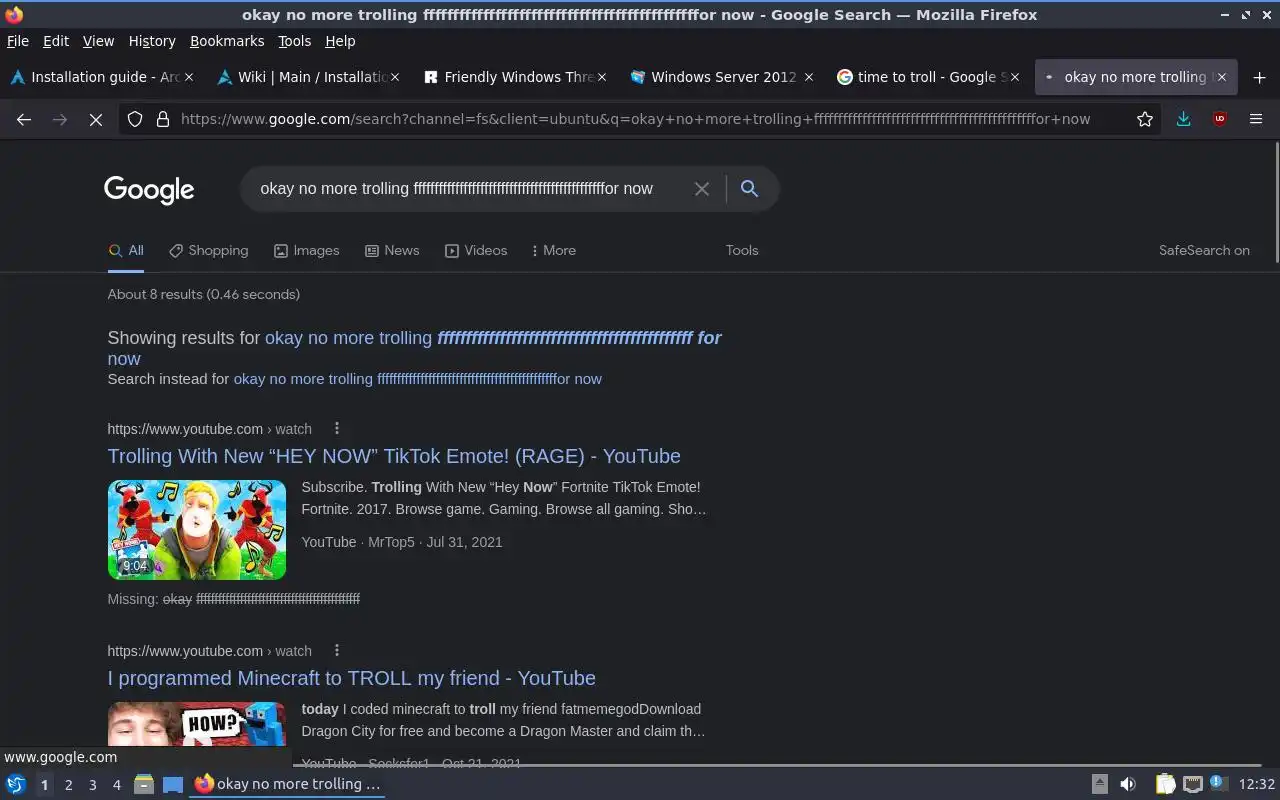Switch to workspace 4

pyautogui.click(x=116, y=785)
